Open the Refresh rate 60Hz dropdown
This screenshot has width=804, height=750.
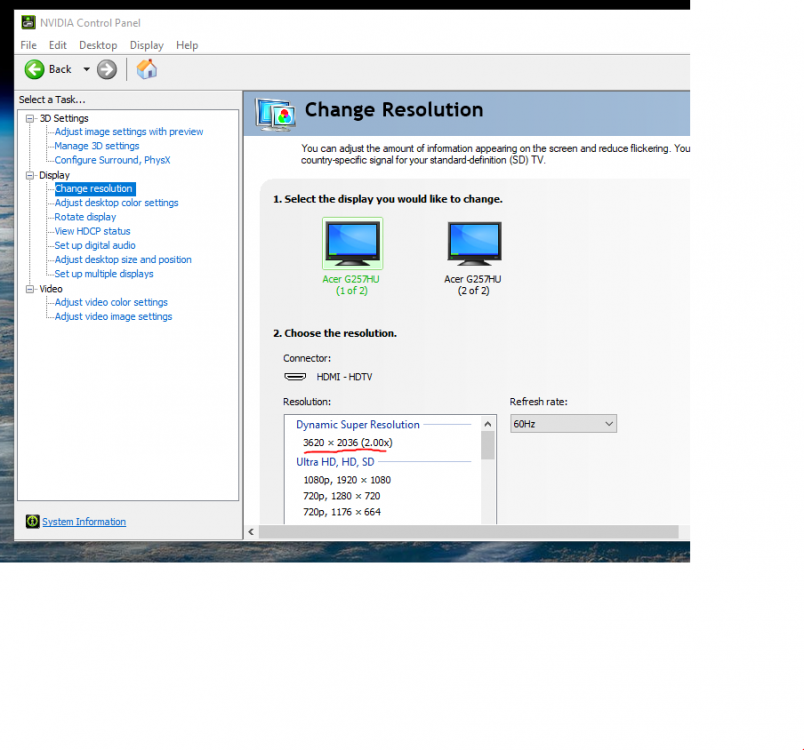[x=563, y=424]
